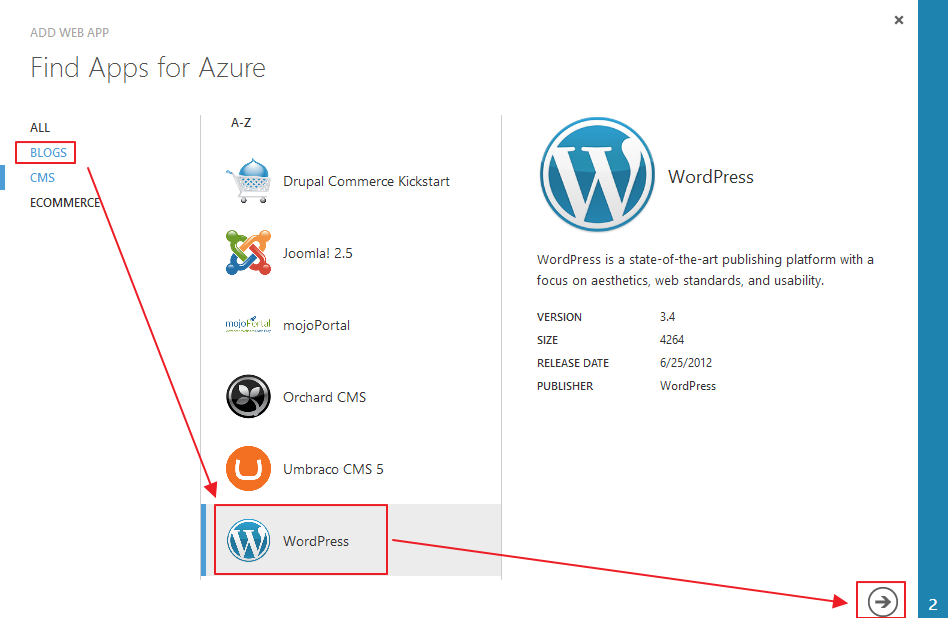Click the VERSION field label
Image resolution: width=948 pixels, height=618 pixels.
(559, 317)
